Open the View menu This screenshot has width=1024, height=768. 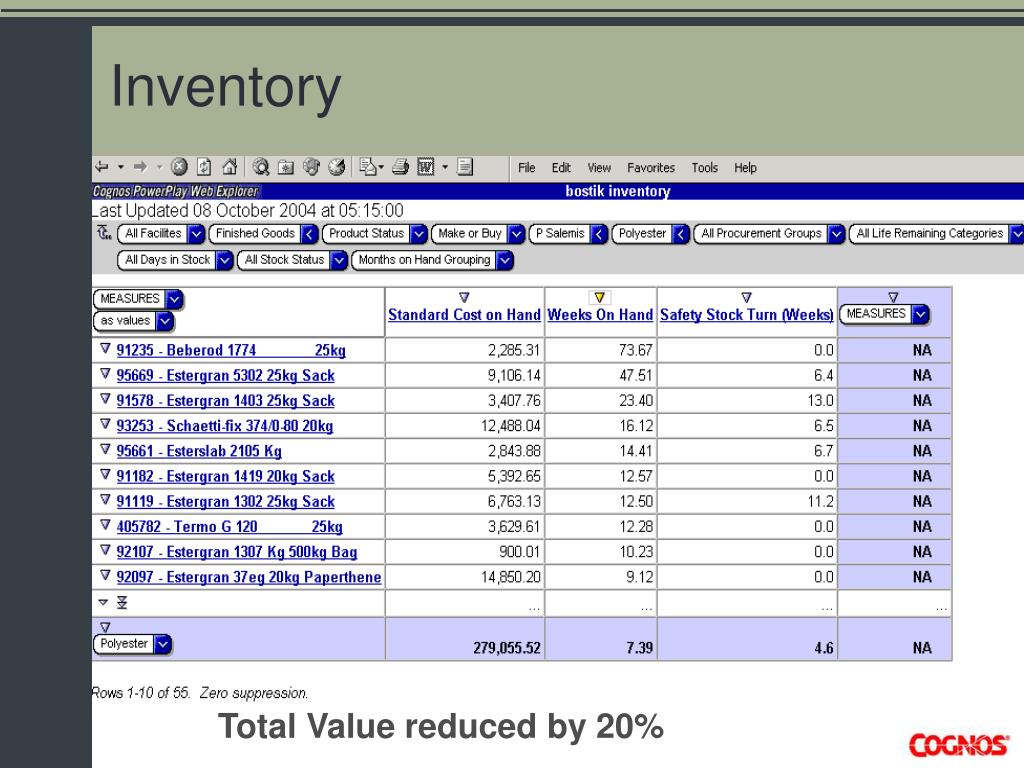(599, 168)
